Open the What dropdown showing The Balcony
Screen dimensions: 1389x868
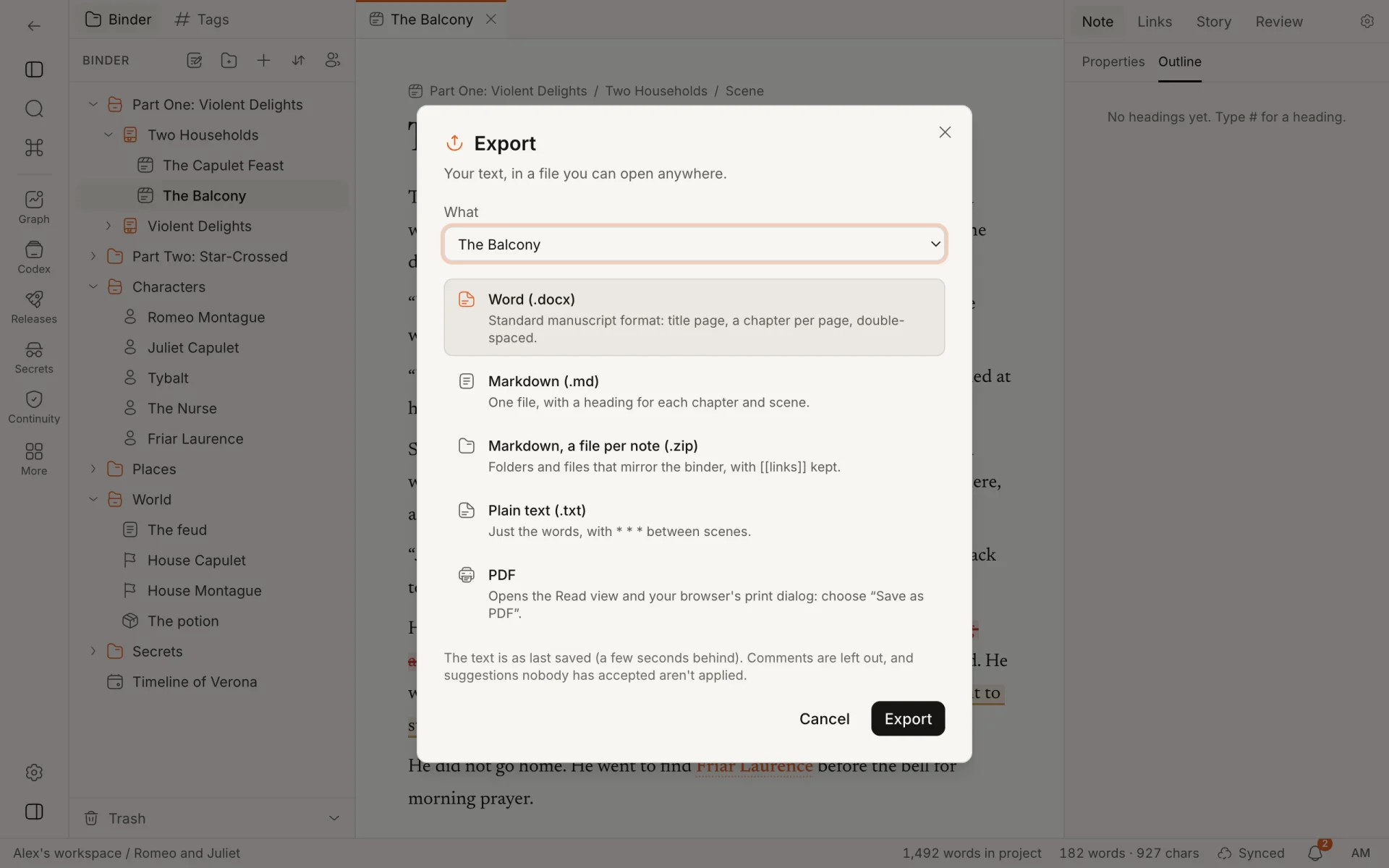point(694,244)
